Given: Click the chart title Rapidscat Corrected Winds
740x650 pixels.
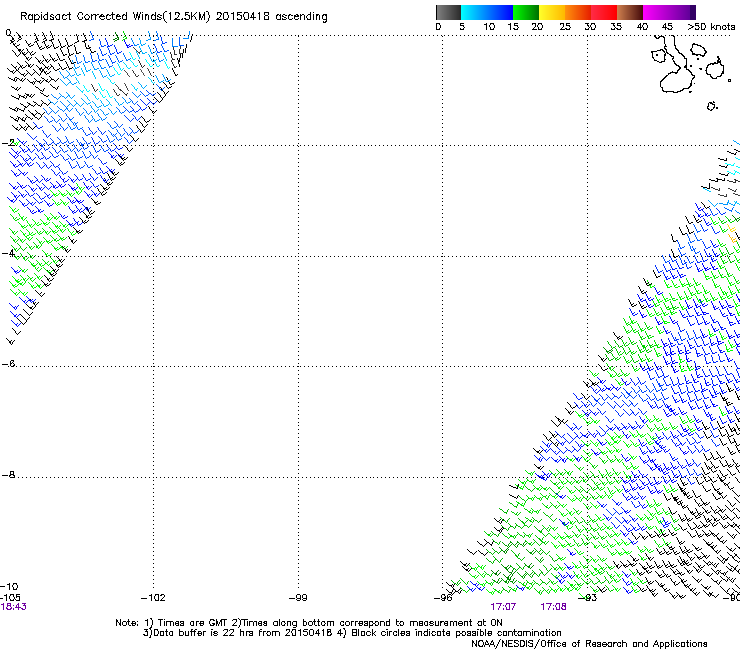Looking at the screenshot, I should 174,17.
